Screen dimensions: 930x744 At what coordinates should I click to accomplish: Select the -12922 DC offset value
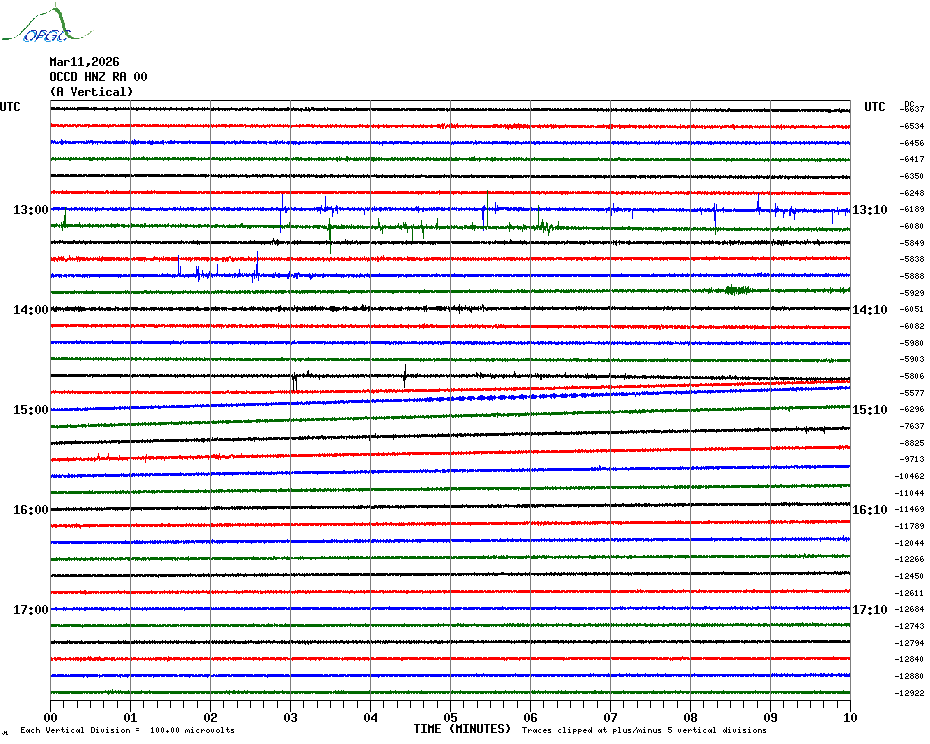[x=912, y=693]
